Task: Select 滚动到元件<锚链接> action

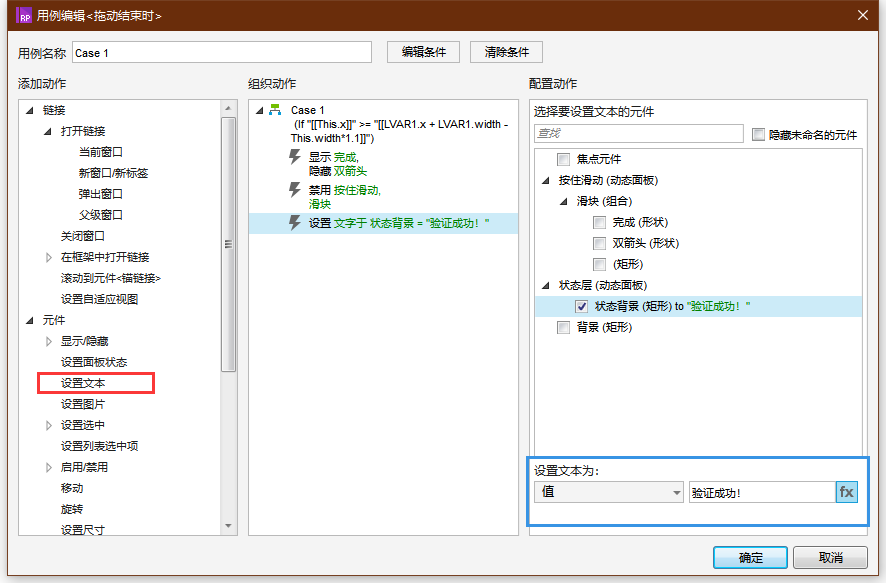Action: coord(111,278)
